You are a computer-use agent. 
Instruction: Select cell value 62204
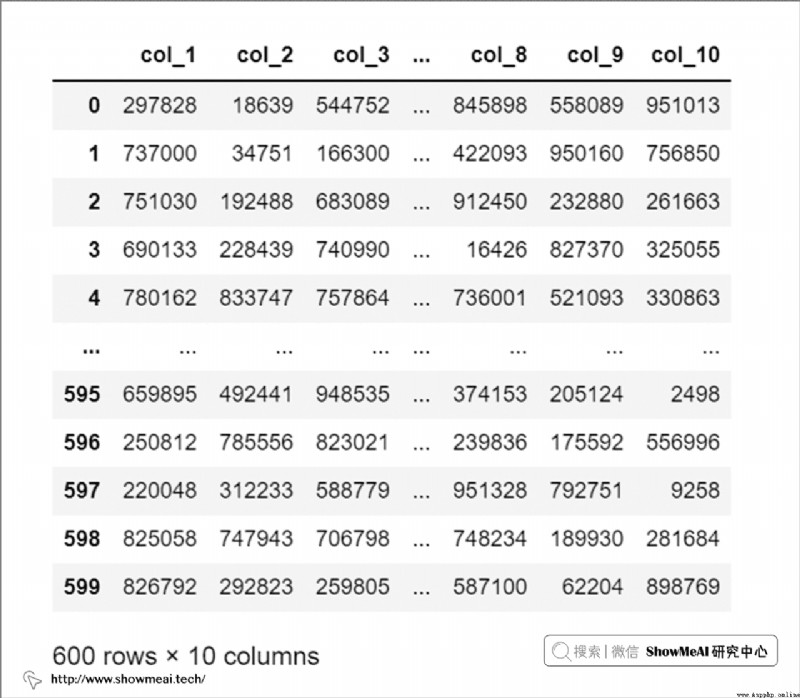click(592, 587)
